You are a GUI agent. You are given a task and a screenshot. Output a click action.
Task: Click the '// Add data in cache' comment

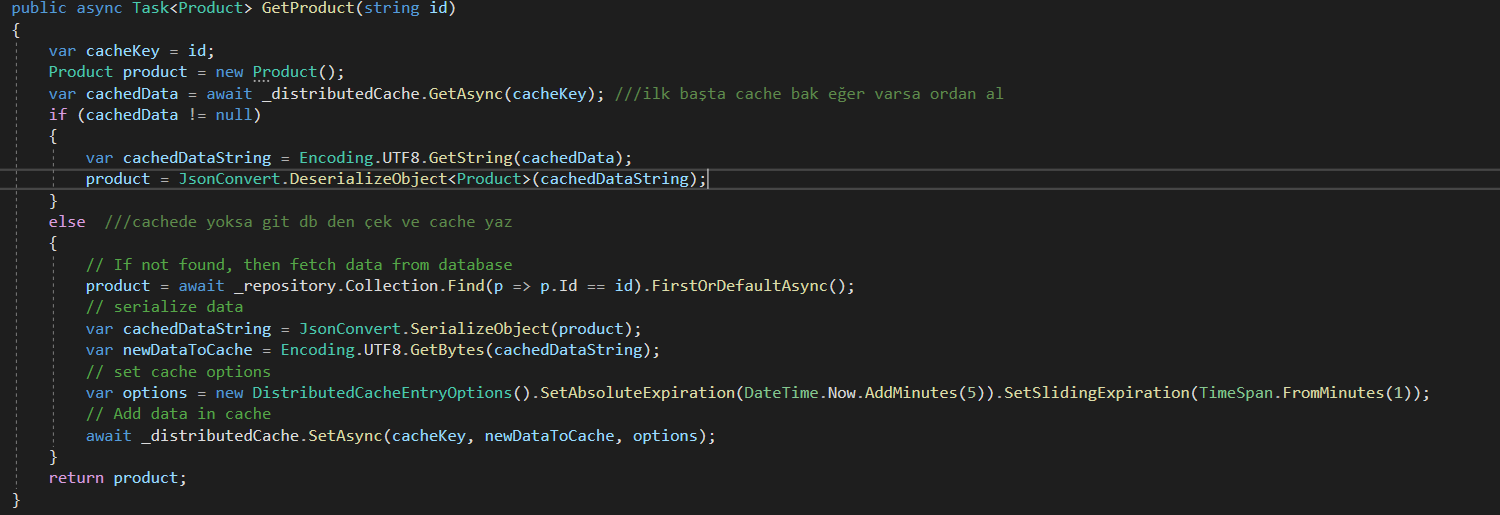(179, 414)
